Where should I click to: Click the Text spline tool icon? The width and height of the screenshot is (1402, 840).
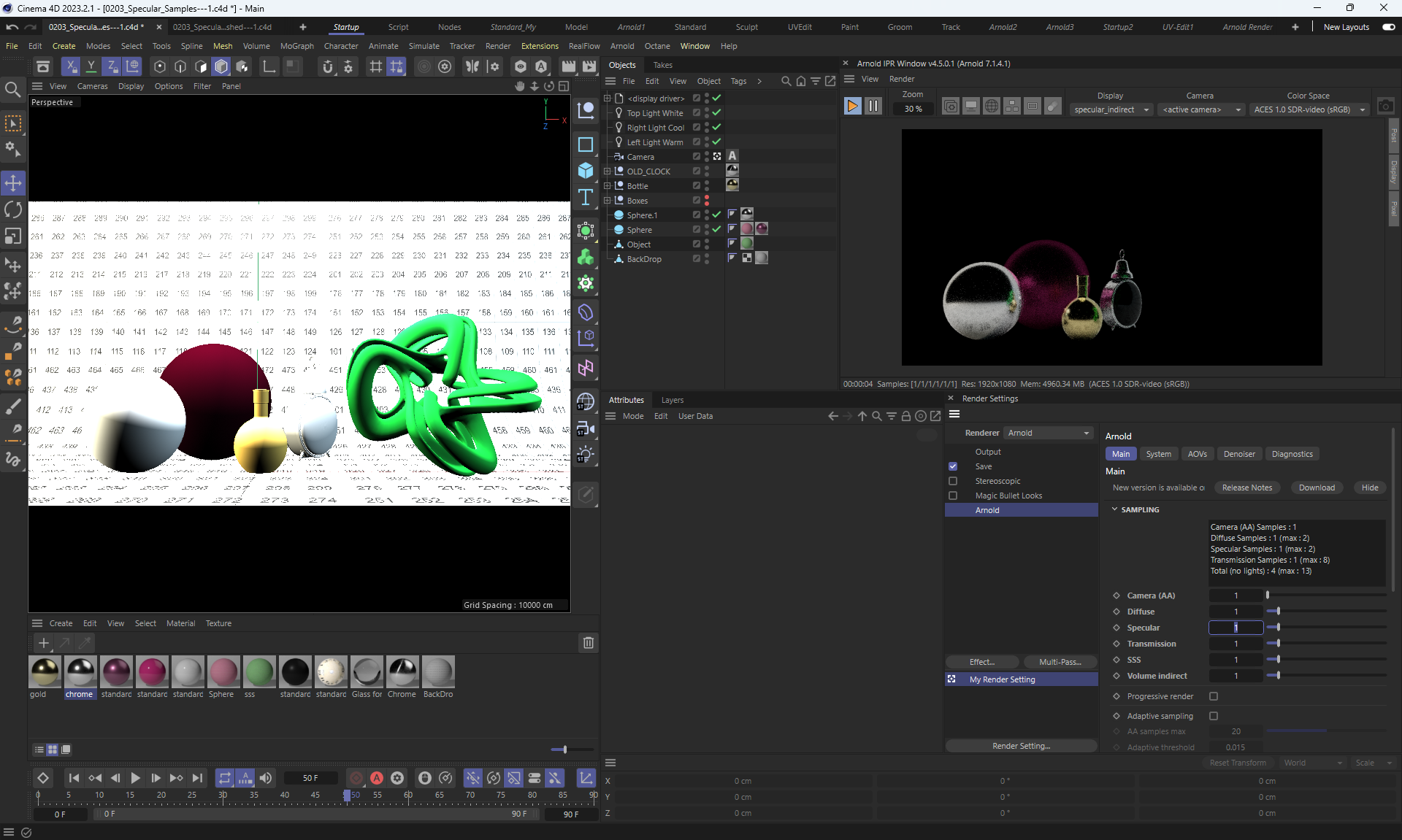(586, 198)
